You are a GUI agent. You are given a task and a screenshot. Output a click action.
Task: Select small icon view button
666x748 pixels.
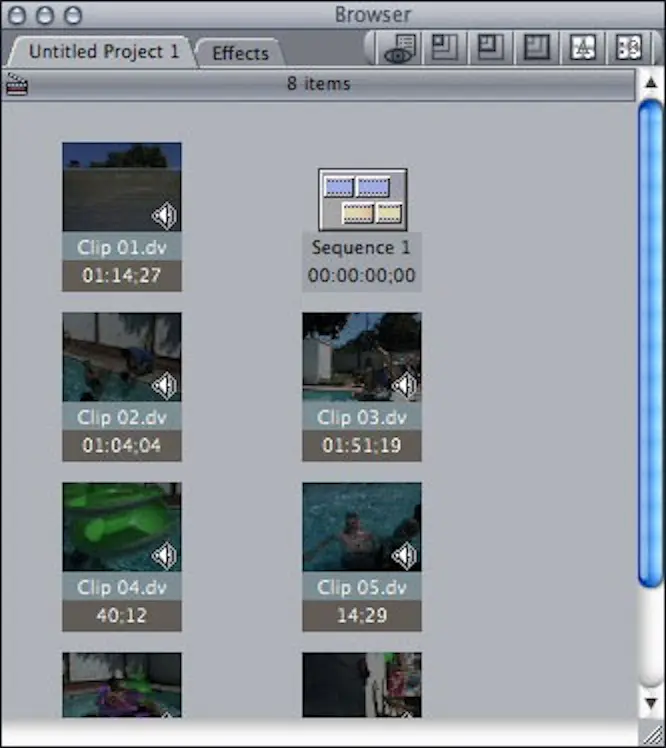(444, 48)
